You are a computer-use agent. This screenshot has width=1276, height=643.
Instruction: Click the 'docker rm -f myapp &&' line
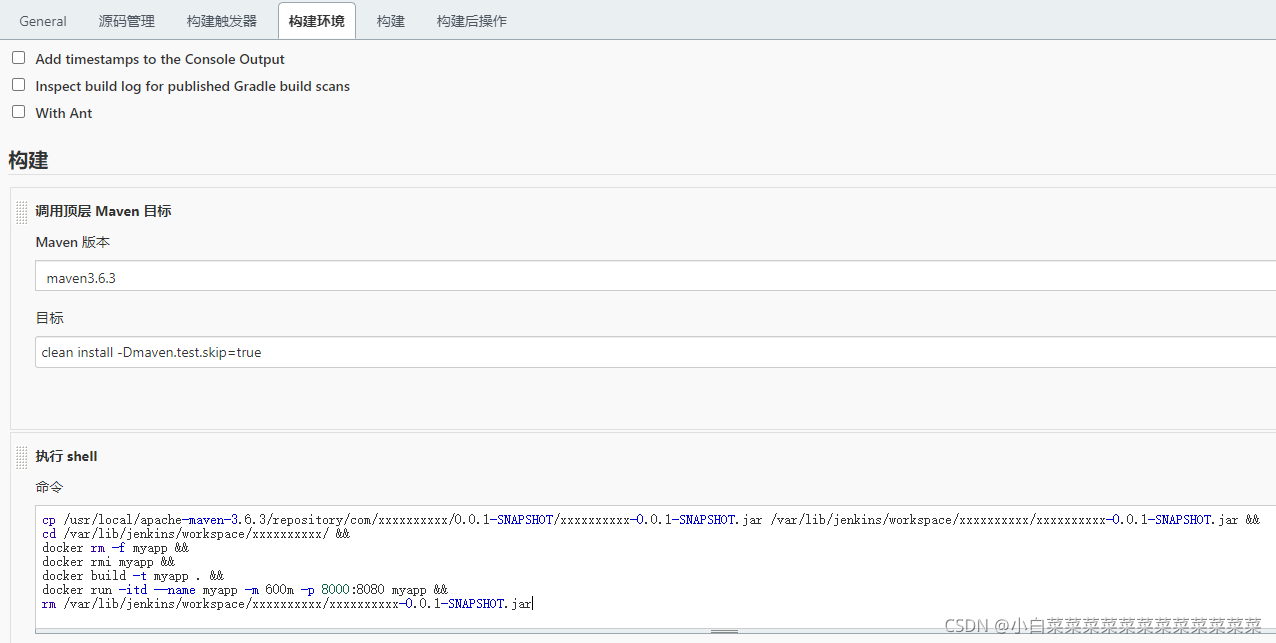(115, 548)
